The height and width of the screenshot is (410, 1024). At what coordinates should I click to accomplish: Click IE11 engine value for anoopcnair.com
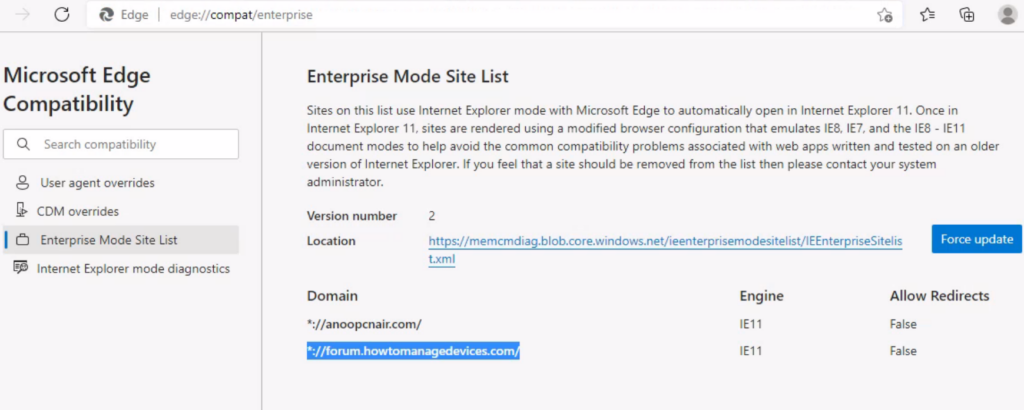[750, 324]
